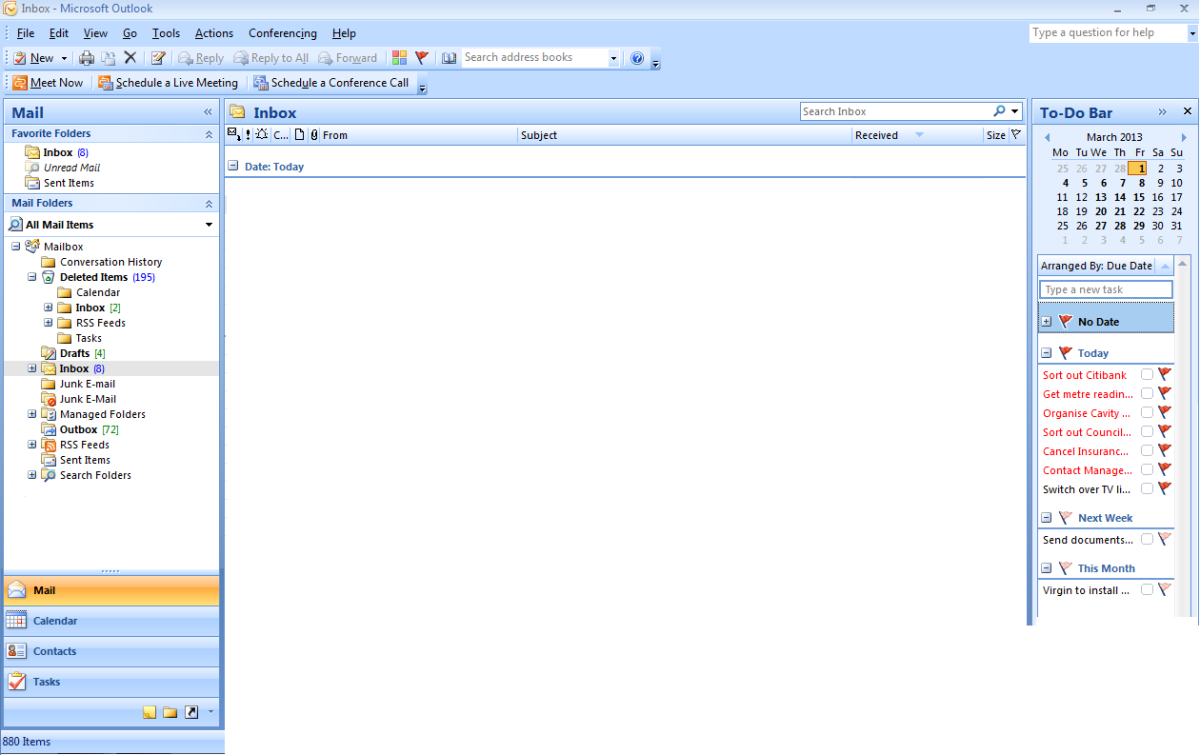This screenshot has width=1200, height=755.
Task: Toggle the flag on Cancel Insurance task
Action: [1163, 451]
